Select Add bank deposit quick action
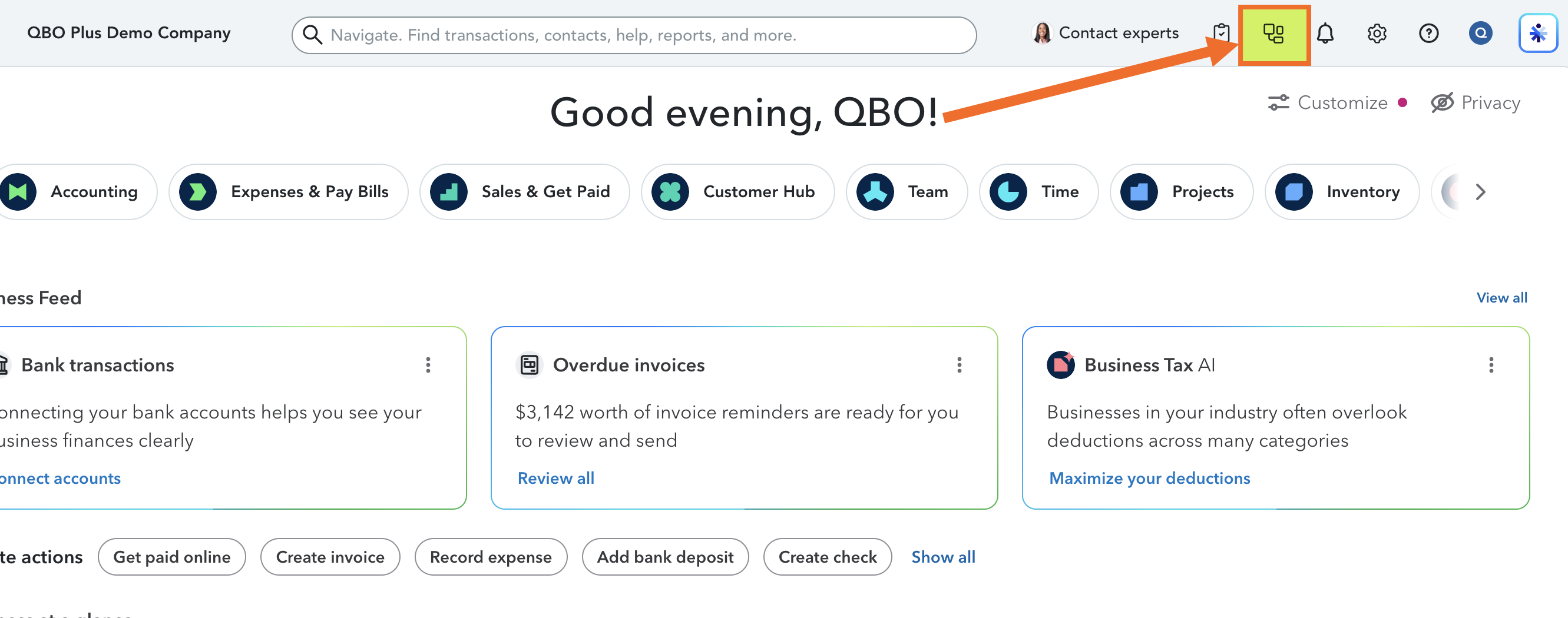Viewport: 1568px width, 618px height. 665,557
